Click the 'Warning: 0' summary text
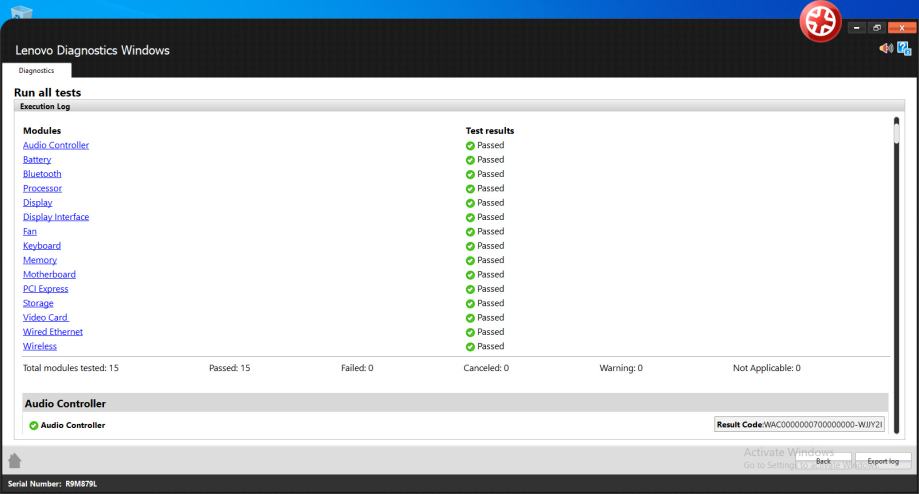919x494 pixels. (x=621, y=368)
